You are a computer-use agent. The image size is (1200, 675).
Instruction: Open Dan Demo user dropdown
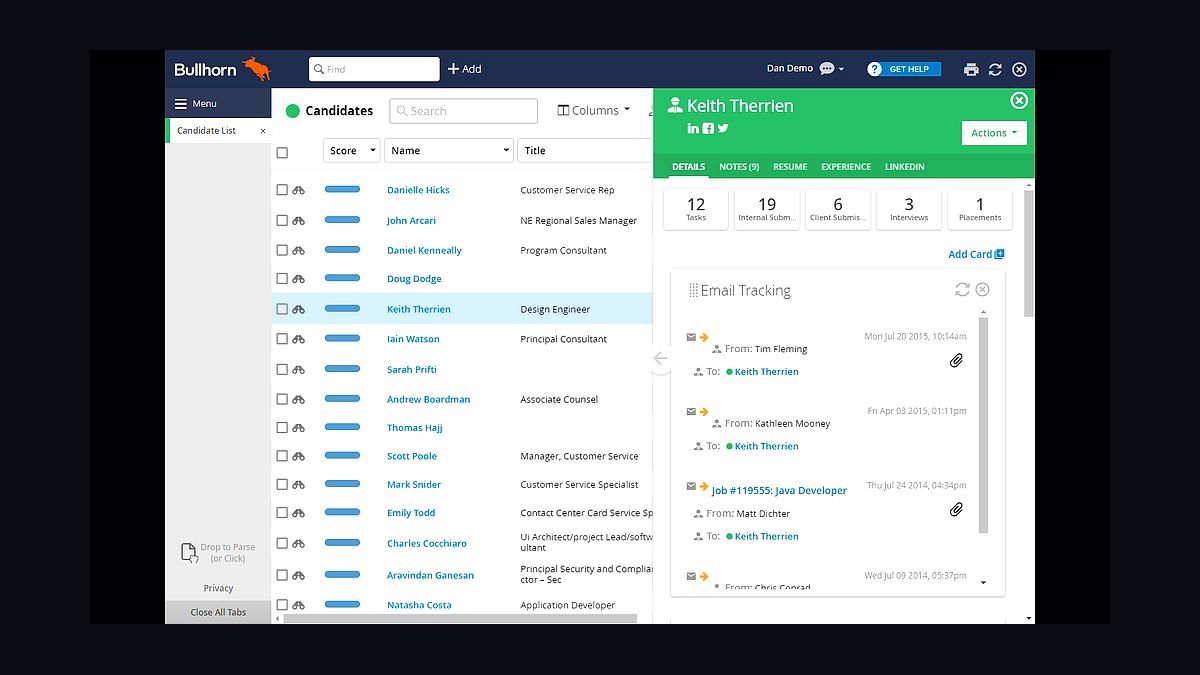(x=806, y=69)
